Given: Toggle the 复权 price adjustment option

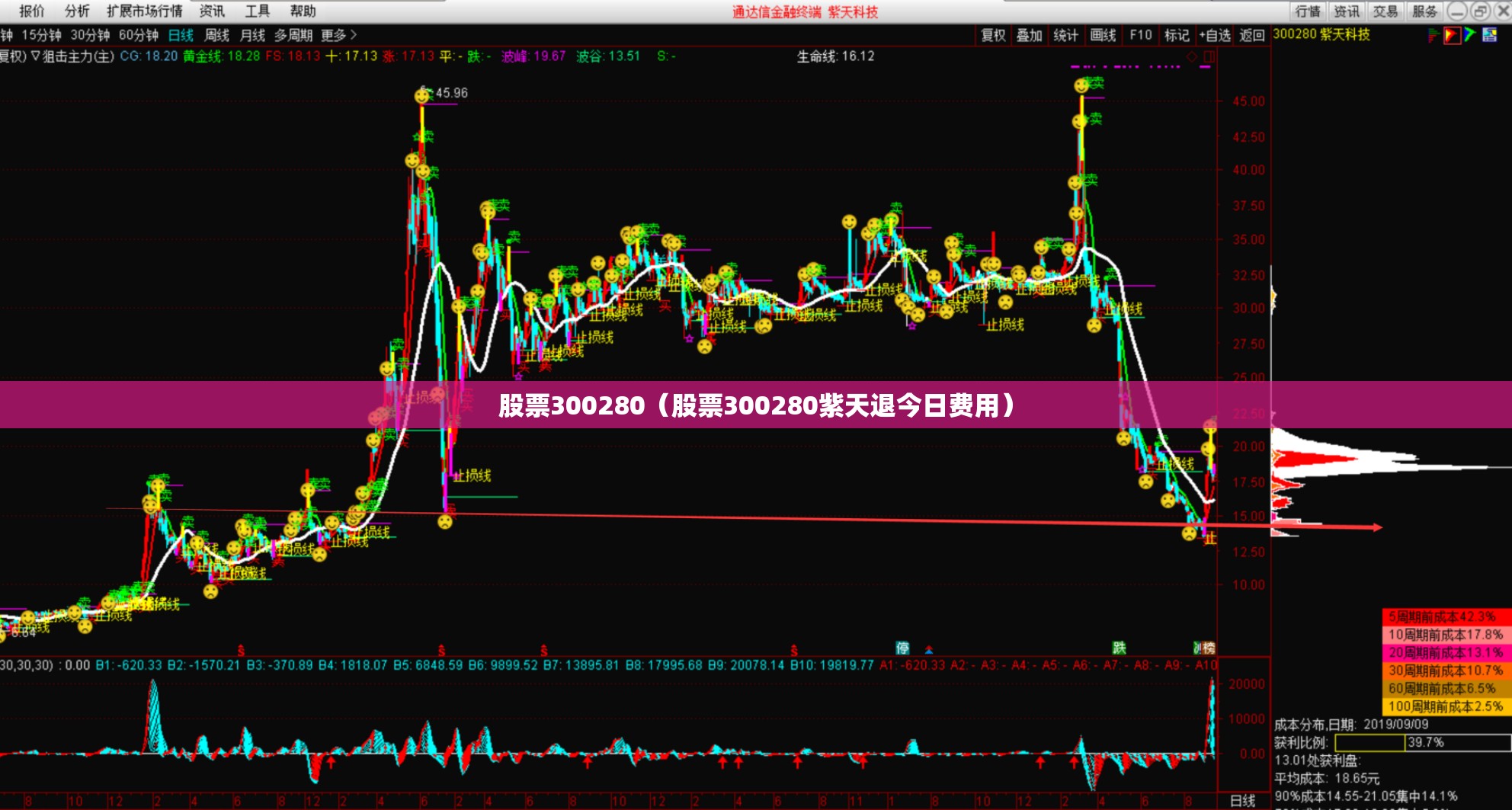Looking at the screenshot, I should (994, 35).
